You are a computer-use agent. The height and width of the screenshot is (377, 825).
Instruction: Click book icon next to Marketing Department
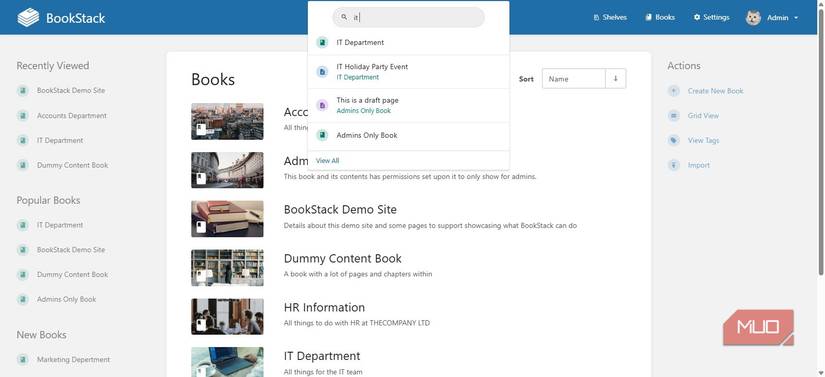click(x=23, y=360)
